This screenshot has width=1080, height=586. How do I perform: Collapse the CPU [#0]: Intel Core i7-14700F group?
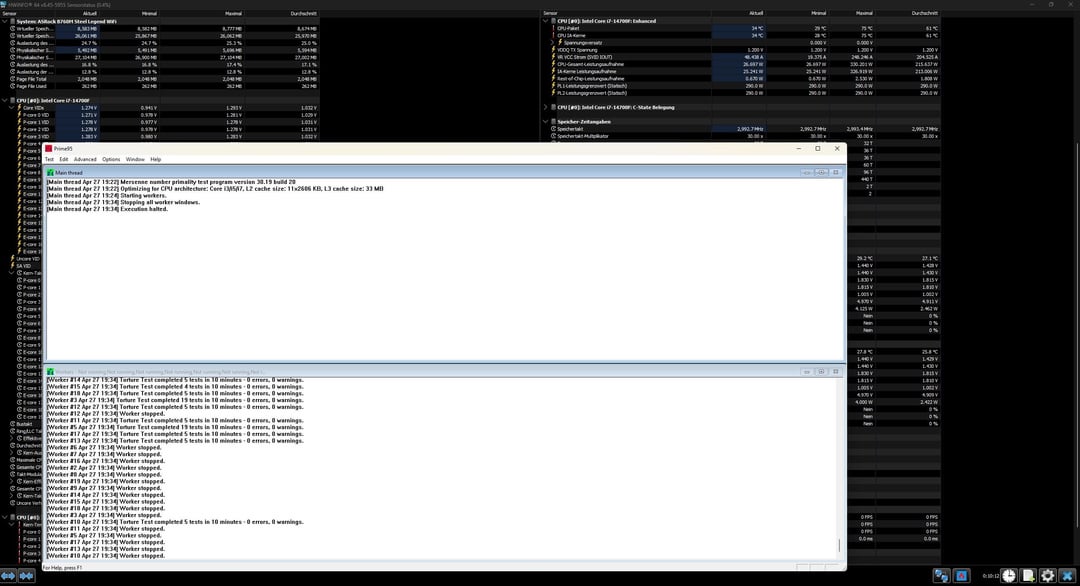point(5,100)
